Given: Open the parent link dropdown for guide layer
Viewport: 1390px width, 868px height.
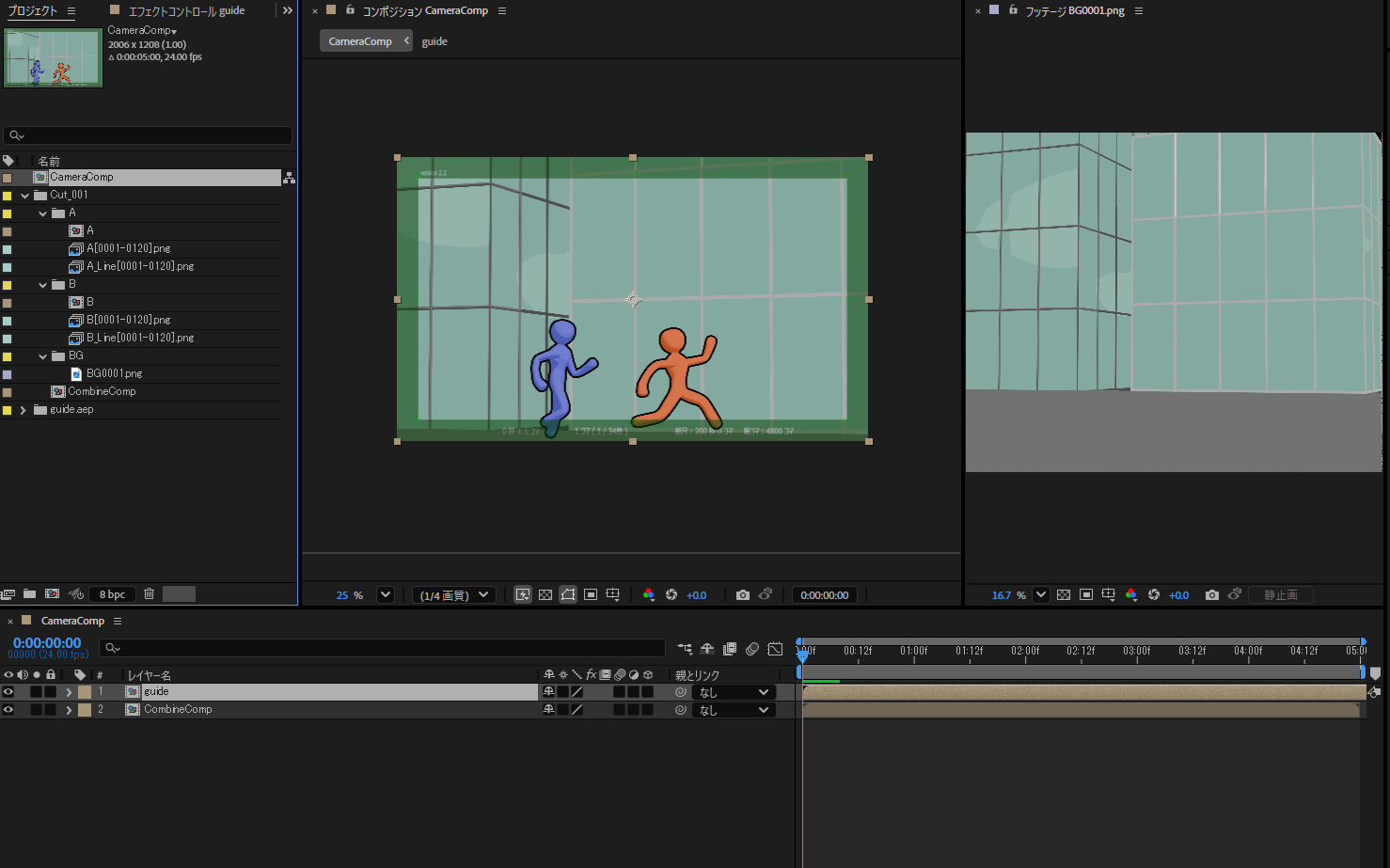Looking at the screenshot, I should click(734, 692).
